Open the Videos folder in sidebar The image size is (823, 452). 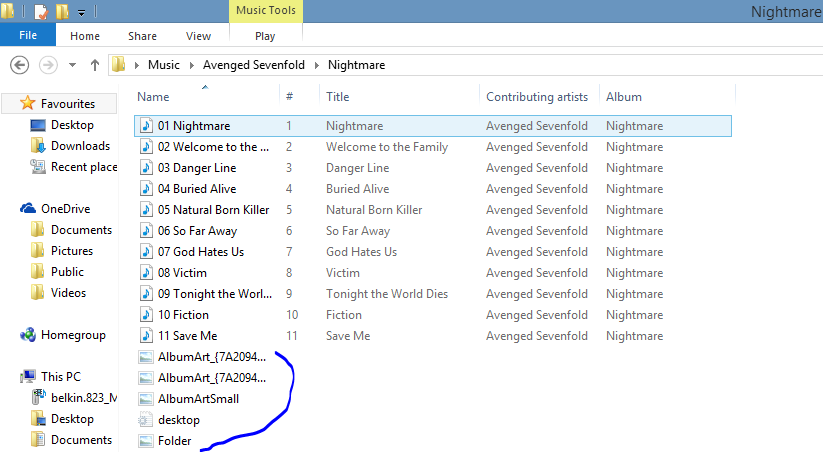click(68, 293)
